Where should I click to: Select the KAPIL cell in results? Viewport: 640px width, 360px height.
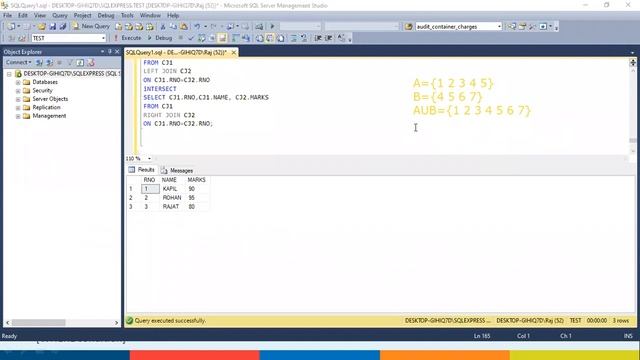click(170, 189)
